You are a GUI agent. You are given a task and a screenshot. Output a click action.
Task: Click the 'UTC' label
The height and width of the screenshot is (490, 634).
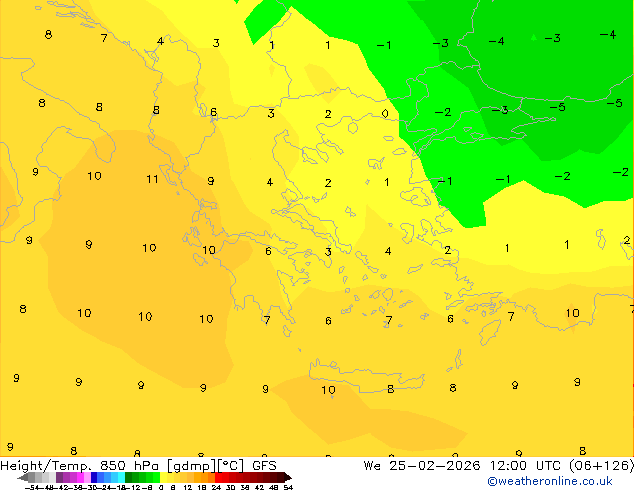tap(548, 466)
